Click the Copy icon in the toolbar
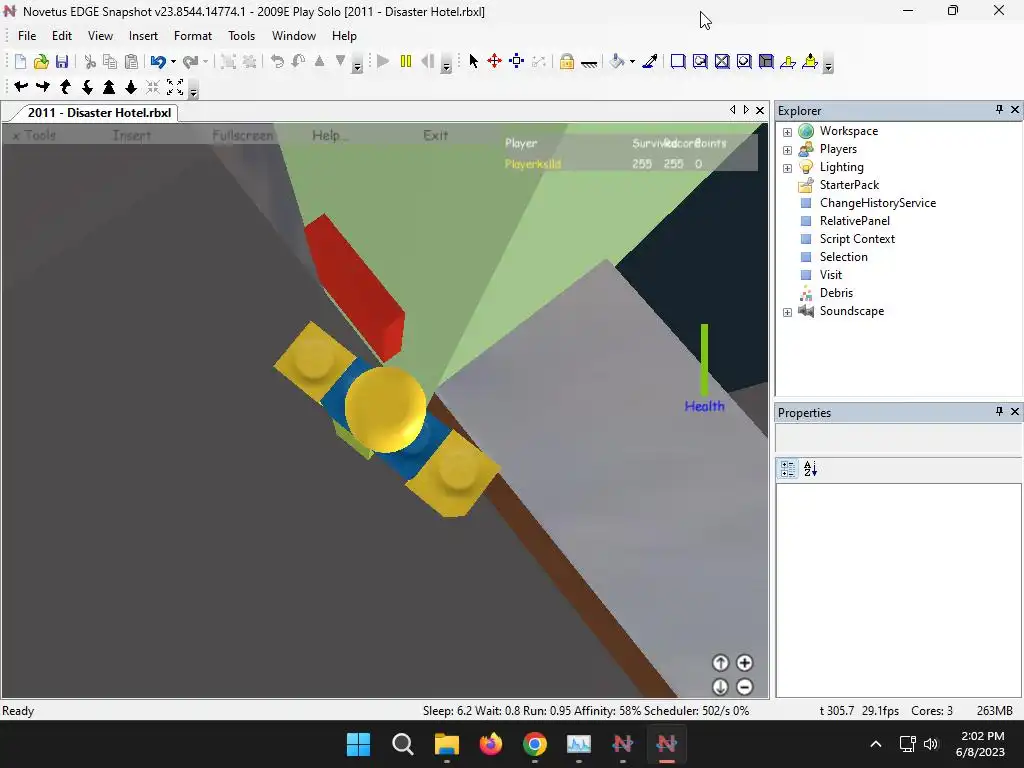Image resolution: width=1024 pixels, height=768 pixels. point(110,61)
